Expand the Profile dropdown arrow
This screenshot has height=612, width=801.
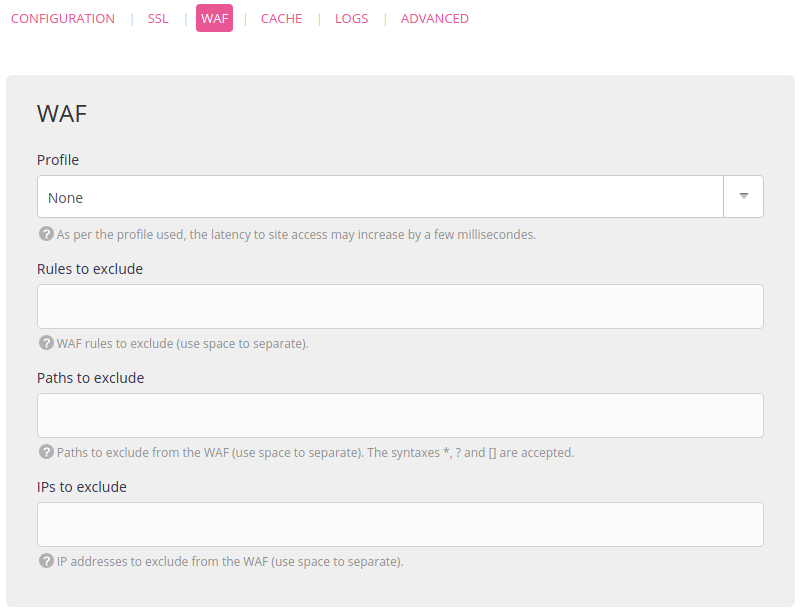click(x=743, y=197)
